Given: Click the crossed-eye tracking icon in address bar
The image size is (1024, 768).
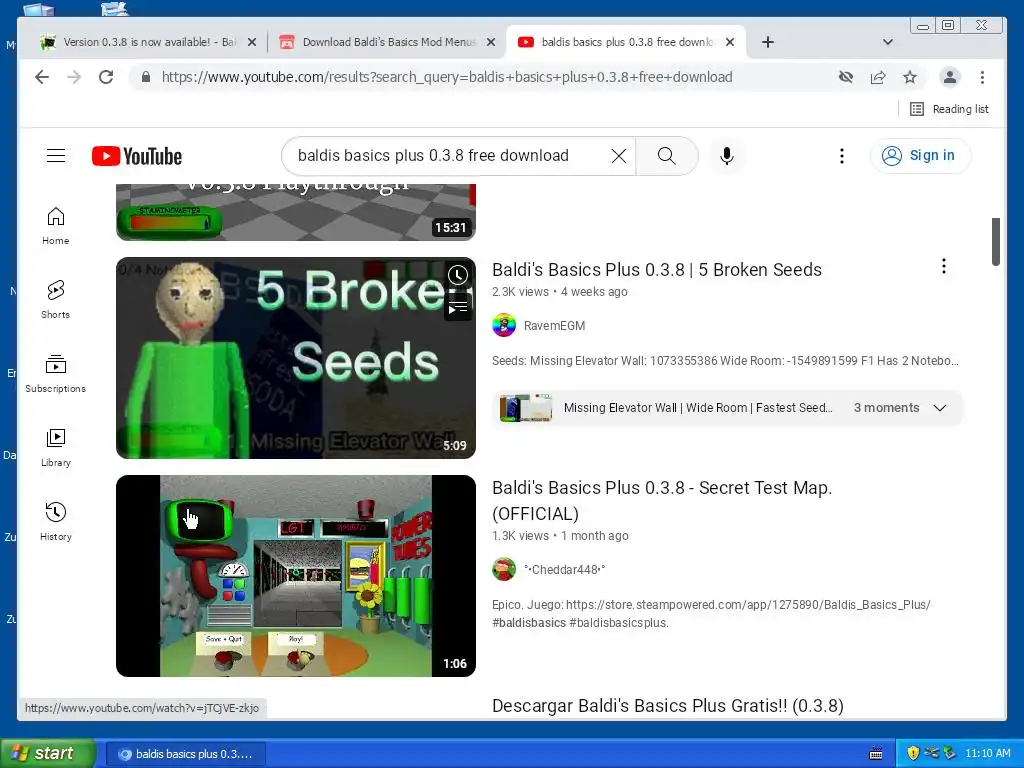Looking at the screenshot, I should tap(846, 77).
